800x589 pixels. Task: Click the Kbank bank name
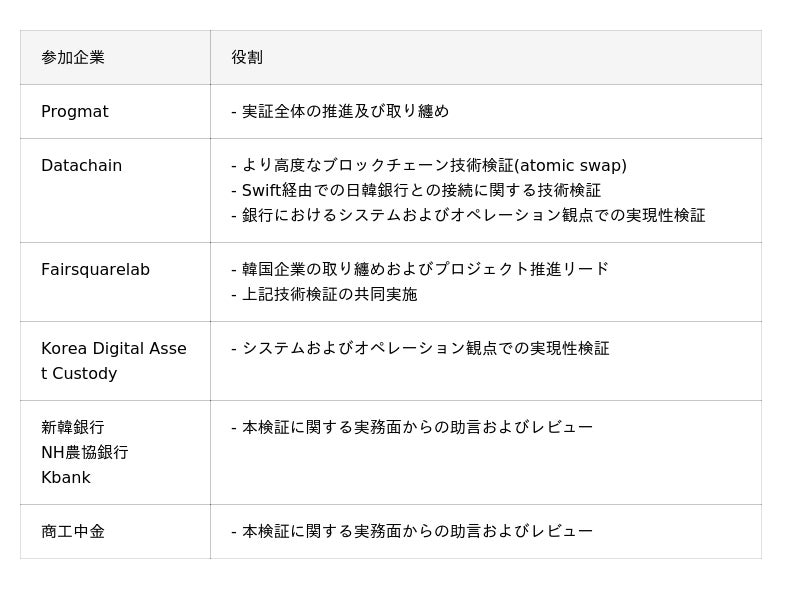[66, 477]
